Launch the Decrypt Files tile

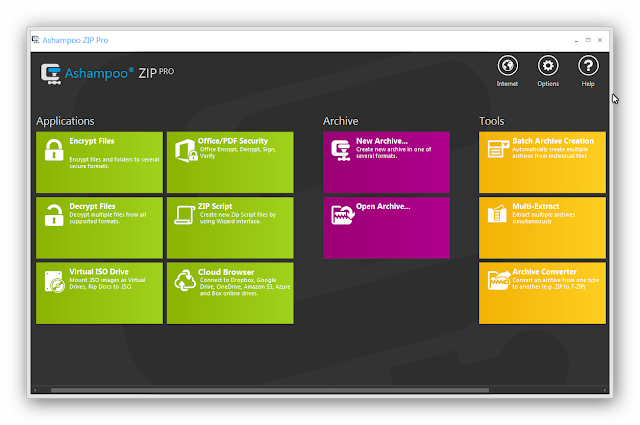click(99, 228)
